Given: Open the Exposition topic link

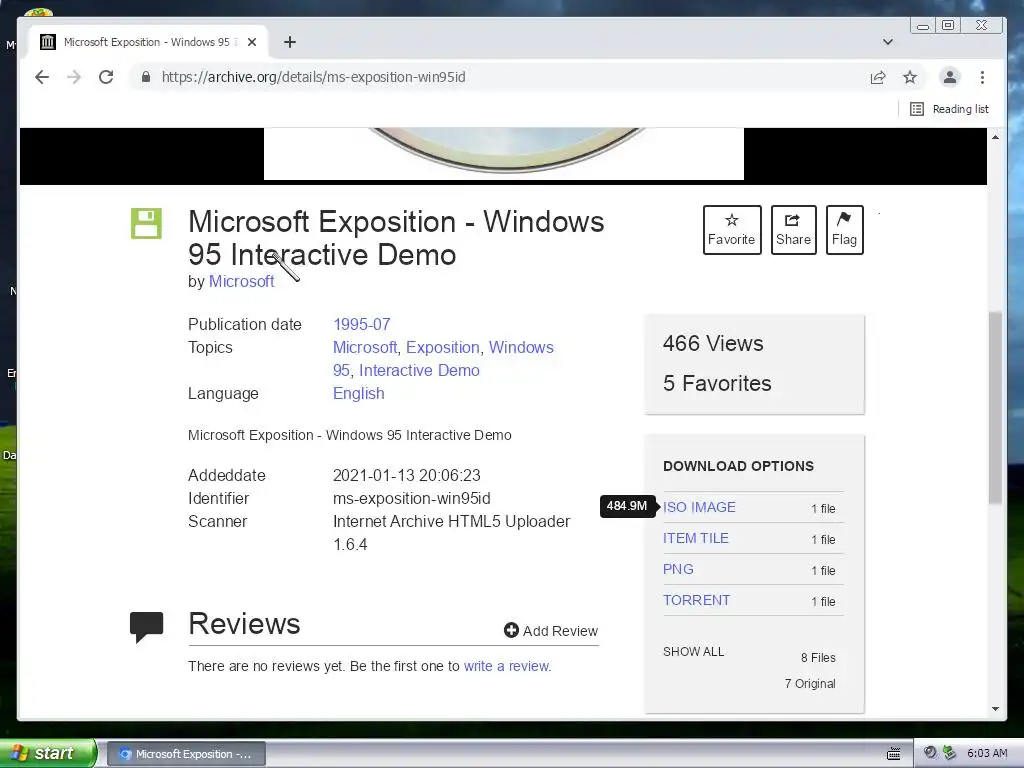Looking at the screenshot, I should coord(443,347).
